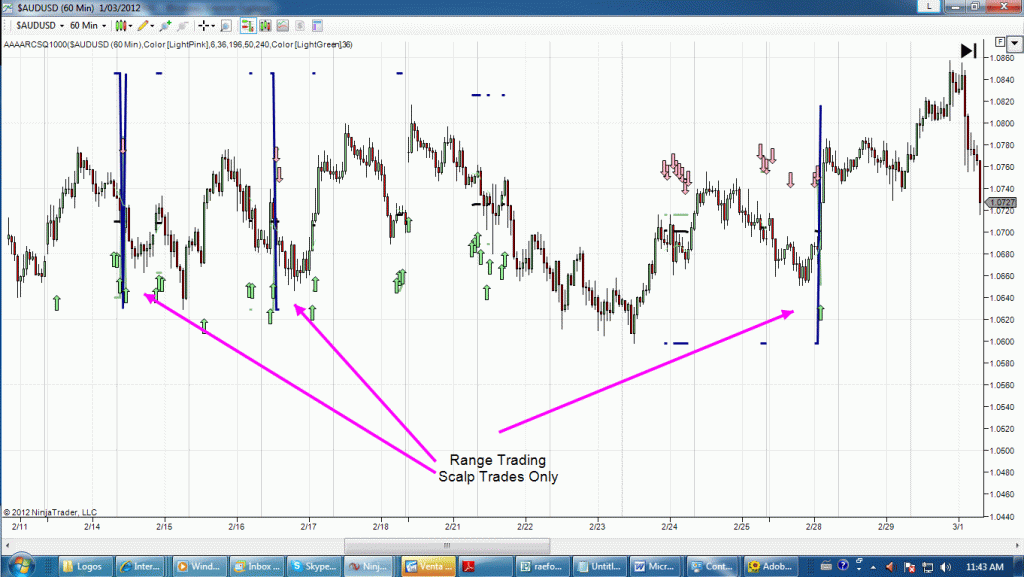1024x577 pixels.
Task: Switch to the Cont... taskbar item
Action: (712, 567)
